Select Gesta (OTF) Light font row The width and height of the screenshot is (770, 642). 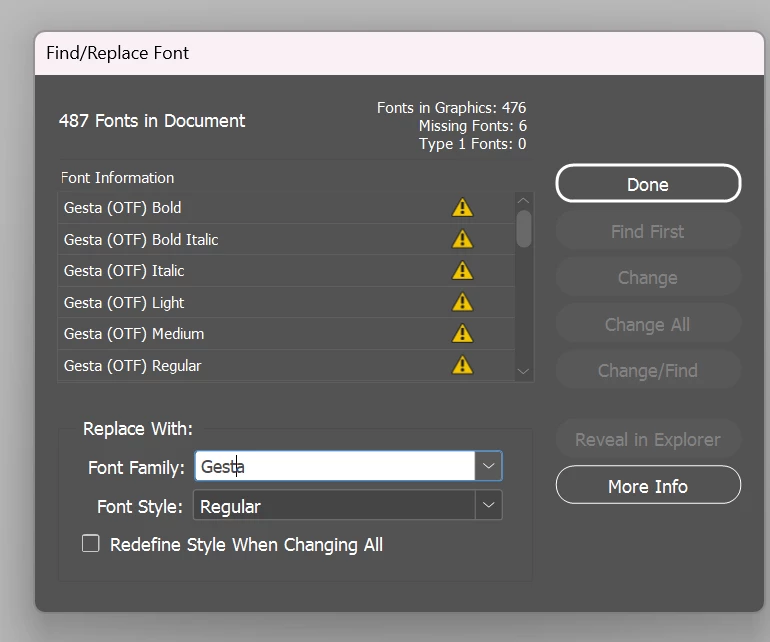click(286, 303)
